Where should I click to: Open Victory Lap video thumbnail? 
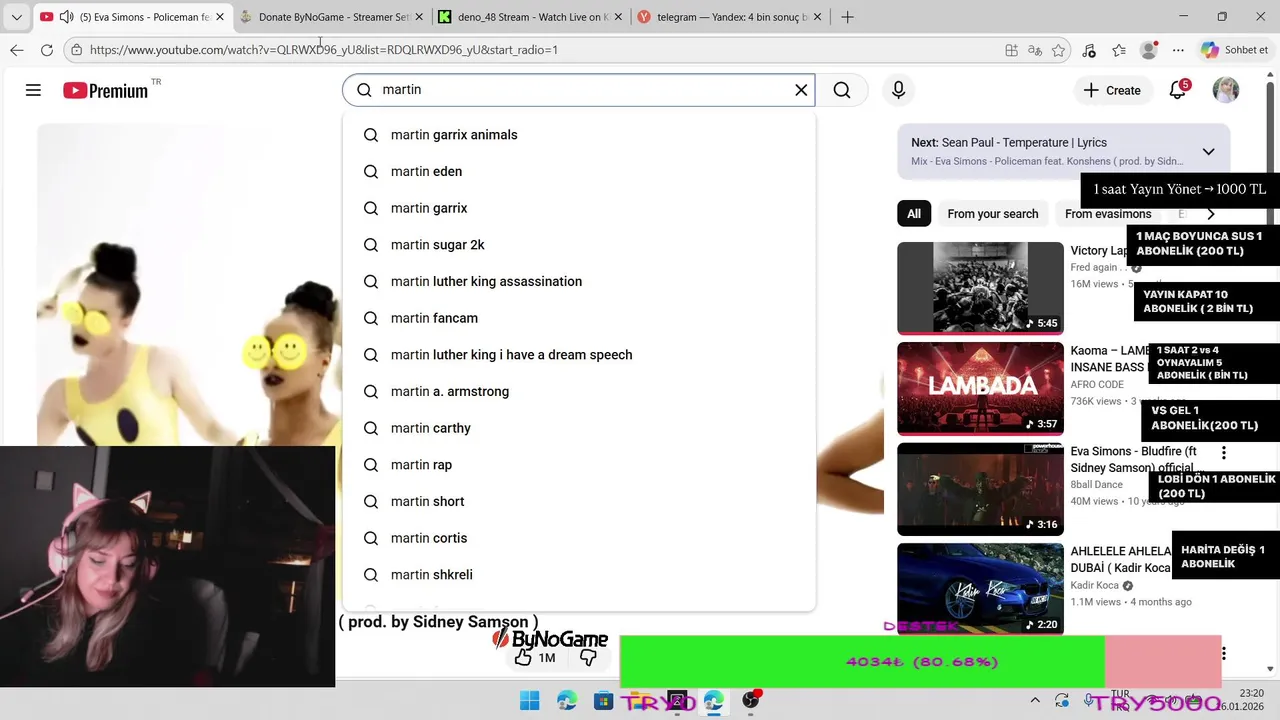pyautogui.click(x=980, y=288)
